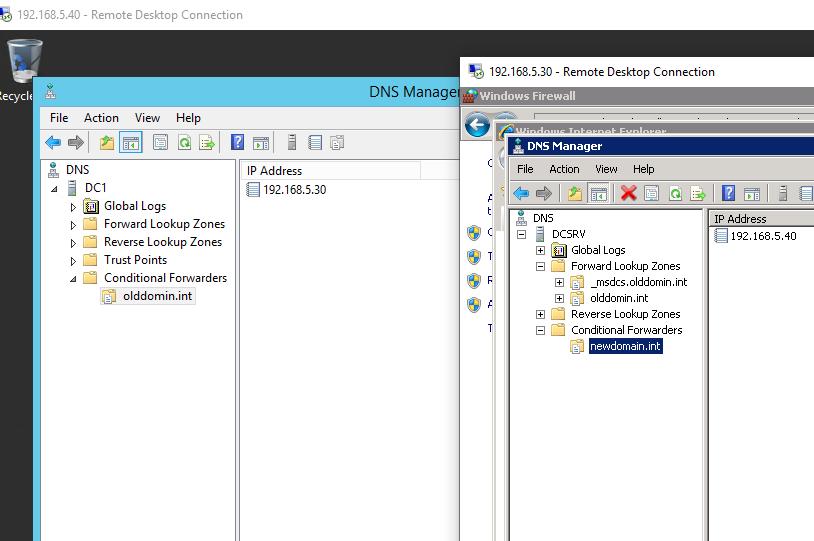Image resolution: width=814 pixels, height=541 pixels.
Task: Click Export List icon in DC1 toolbar
Action: (207, 143)
